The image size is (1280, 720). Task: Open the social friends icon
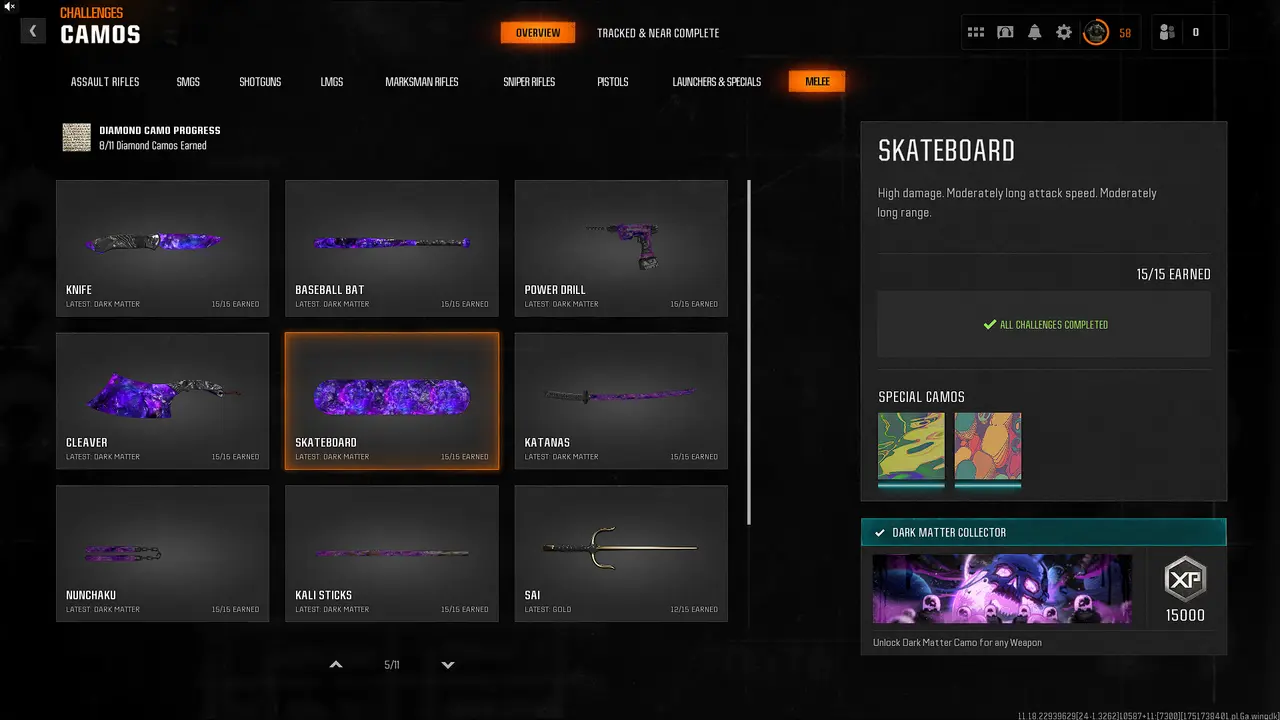coord(1166,33)
